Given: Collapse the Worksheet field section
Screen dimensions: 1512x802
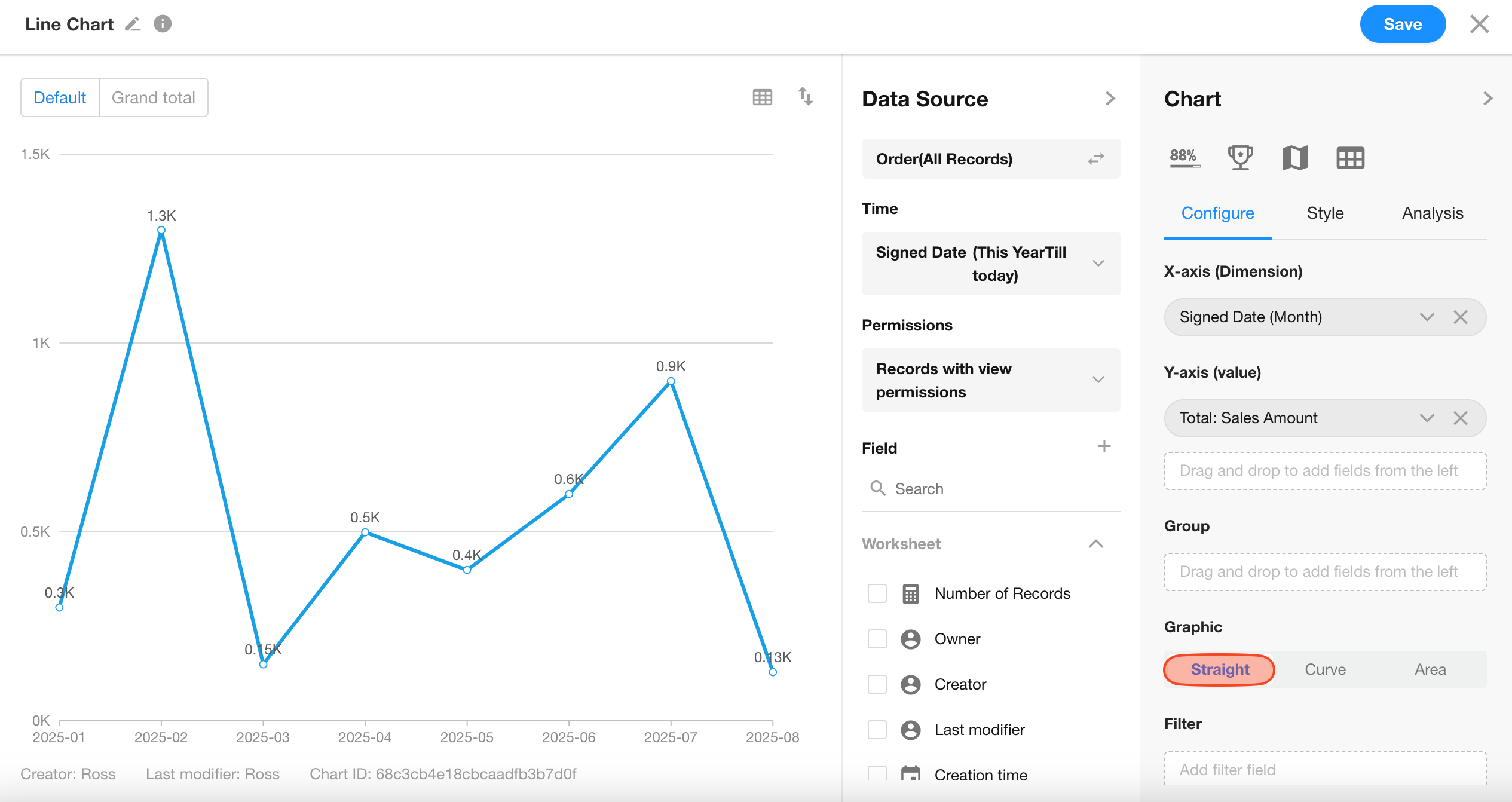Looking at the screenshot, I should (1095, 544).
